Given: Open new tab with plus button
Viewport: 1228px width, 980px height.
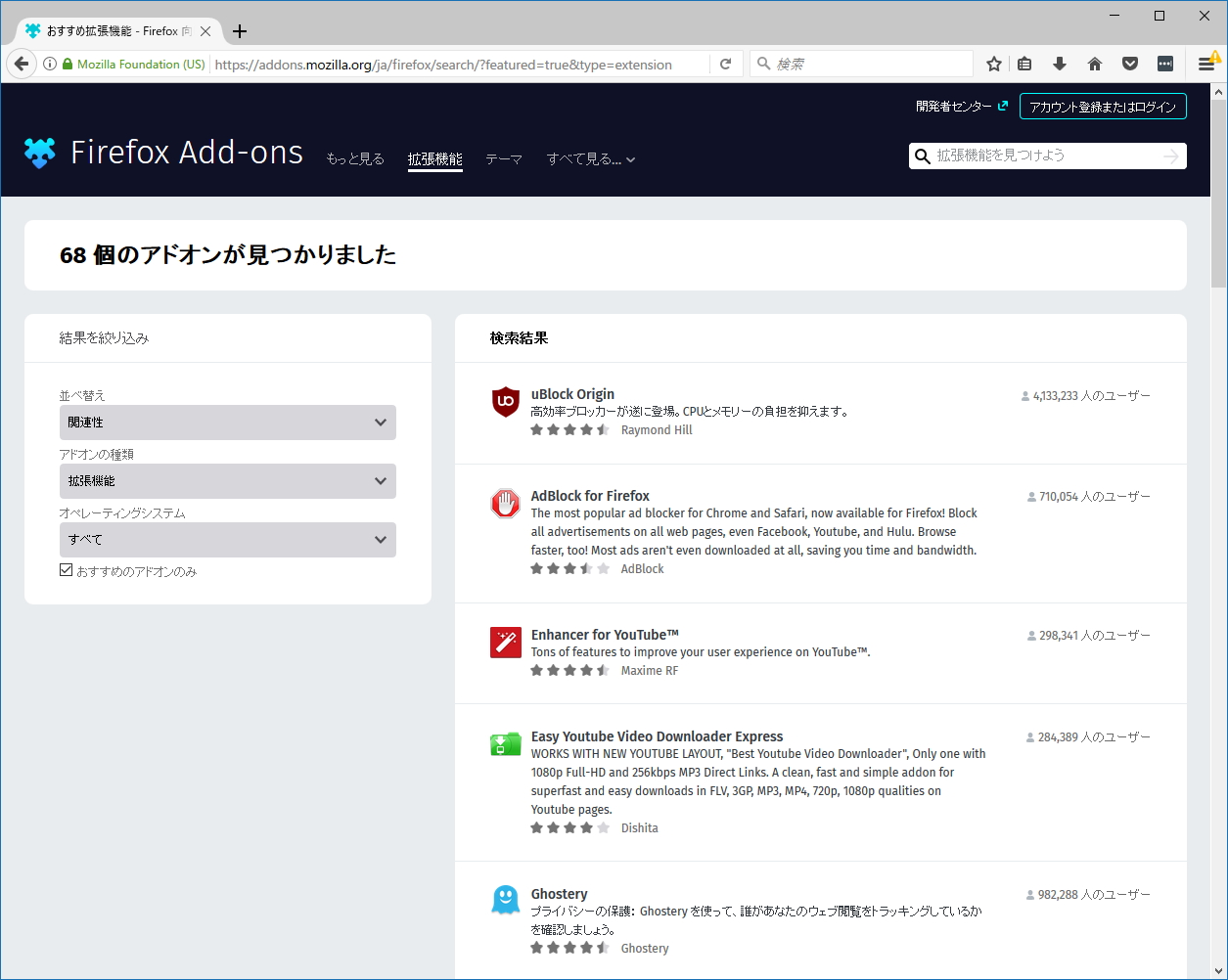Looking at the screenshot, I should point(240,31).
